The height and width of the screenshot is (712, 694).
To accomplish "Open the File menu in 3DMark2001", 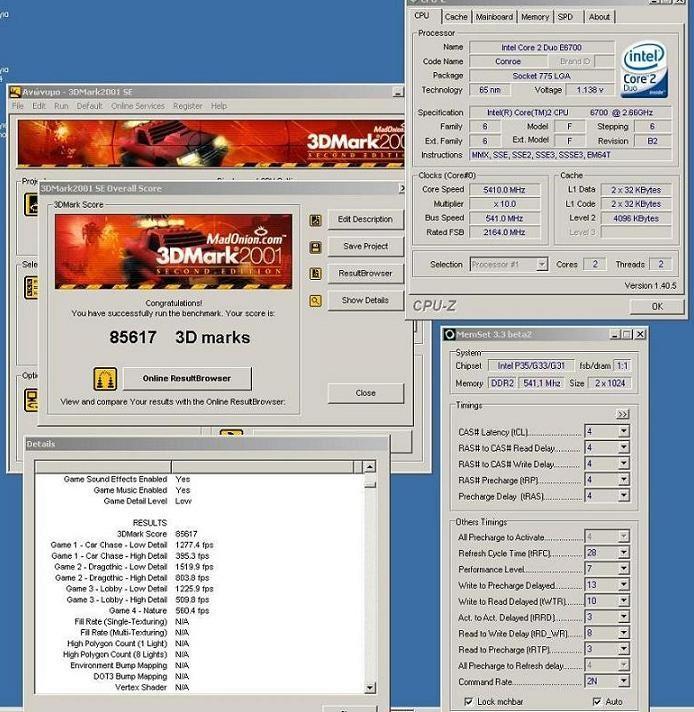I will tap(18, 106).
